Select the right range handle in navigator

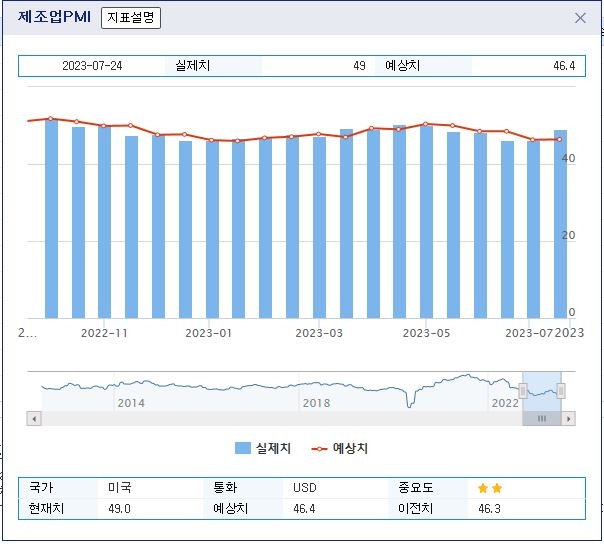pos(561,391)
